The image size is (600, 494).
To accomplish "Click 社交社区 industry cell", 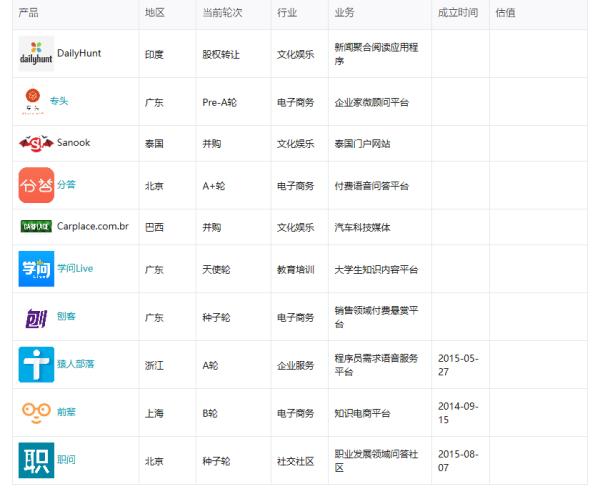I will point(295,461).
